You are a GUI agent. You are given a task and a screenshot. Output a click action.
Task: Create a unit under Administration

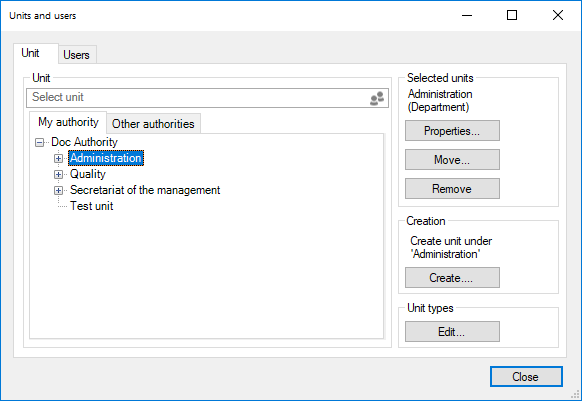[452, 278]
